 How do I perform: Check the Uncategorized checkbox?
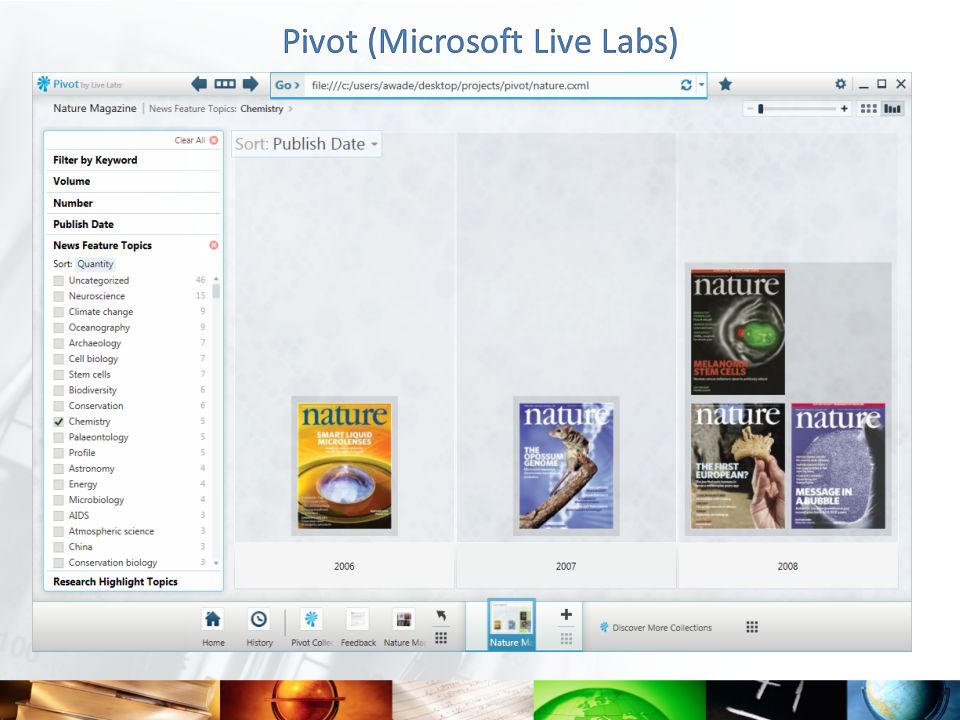point(59,280)
